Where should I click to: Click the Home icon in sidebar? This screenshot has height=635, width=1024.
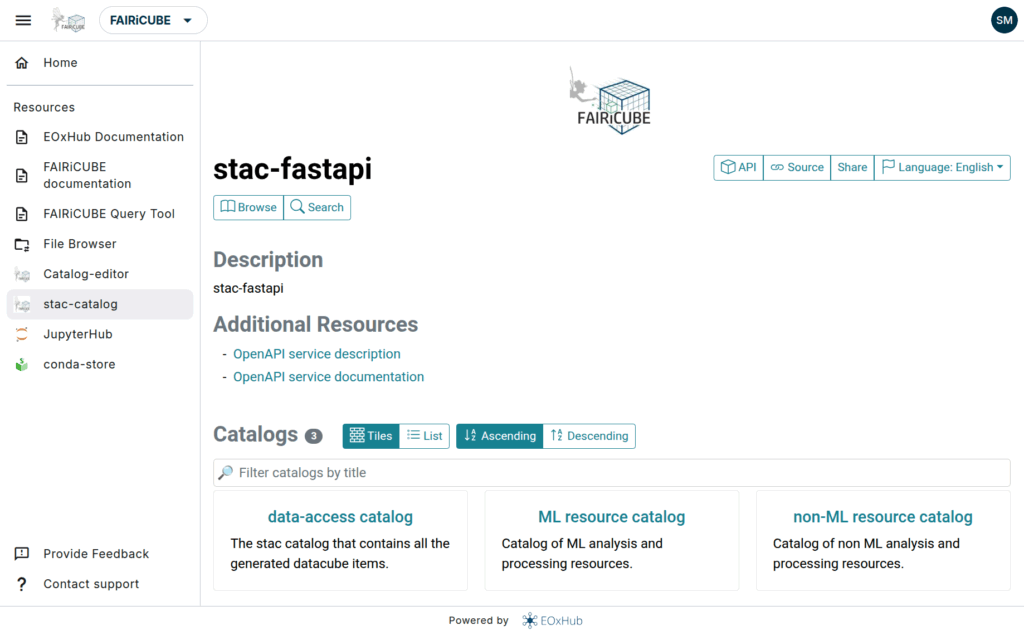[22, 63]
